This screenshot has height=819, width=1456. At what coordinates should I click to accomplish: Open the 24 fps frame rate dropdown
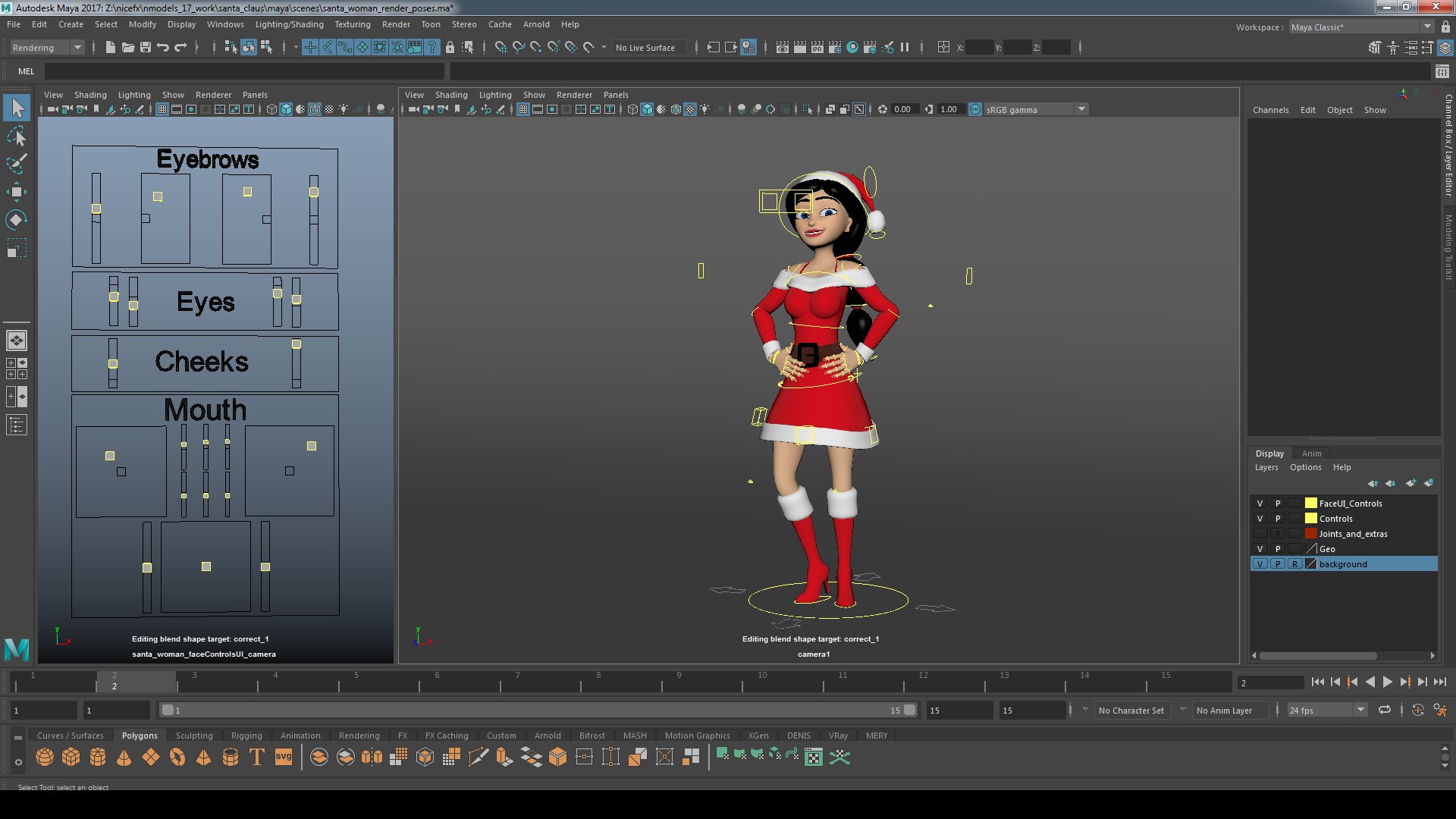coord(1327,711)
